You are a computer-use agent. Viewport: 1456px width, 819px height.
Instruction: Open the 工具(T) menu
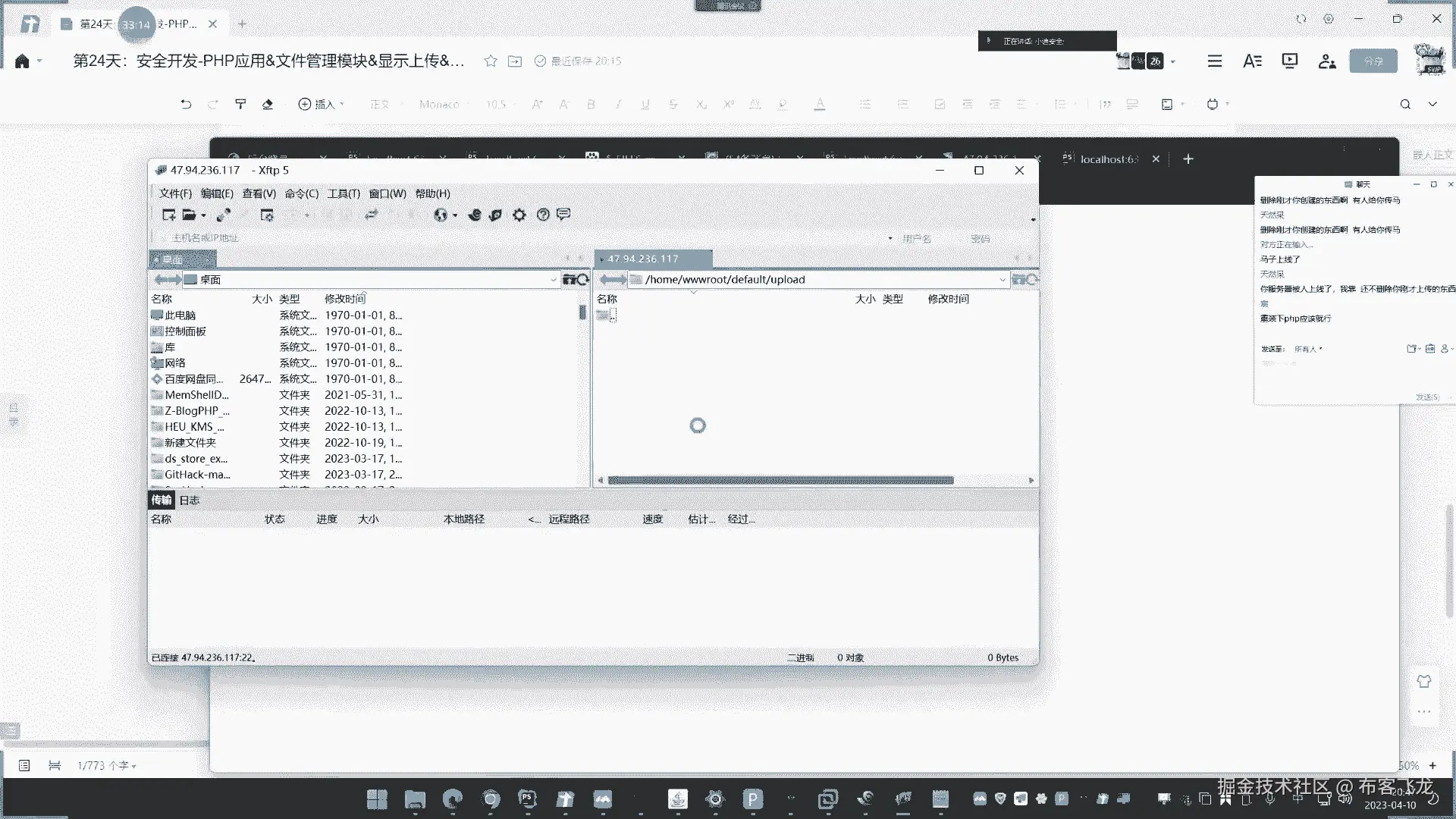point(344,193)
